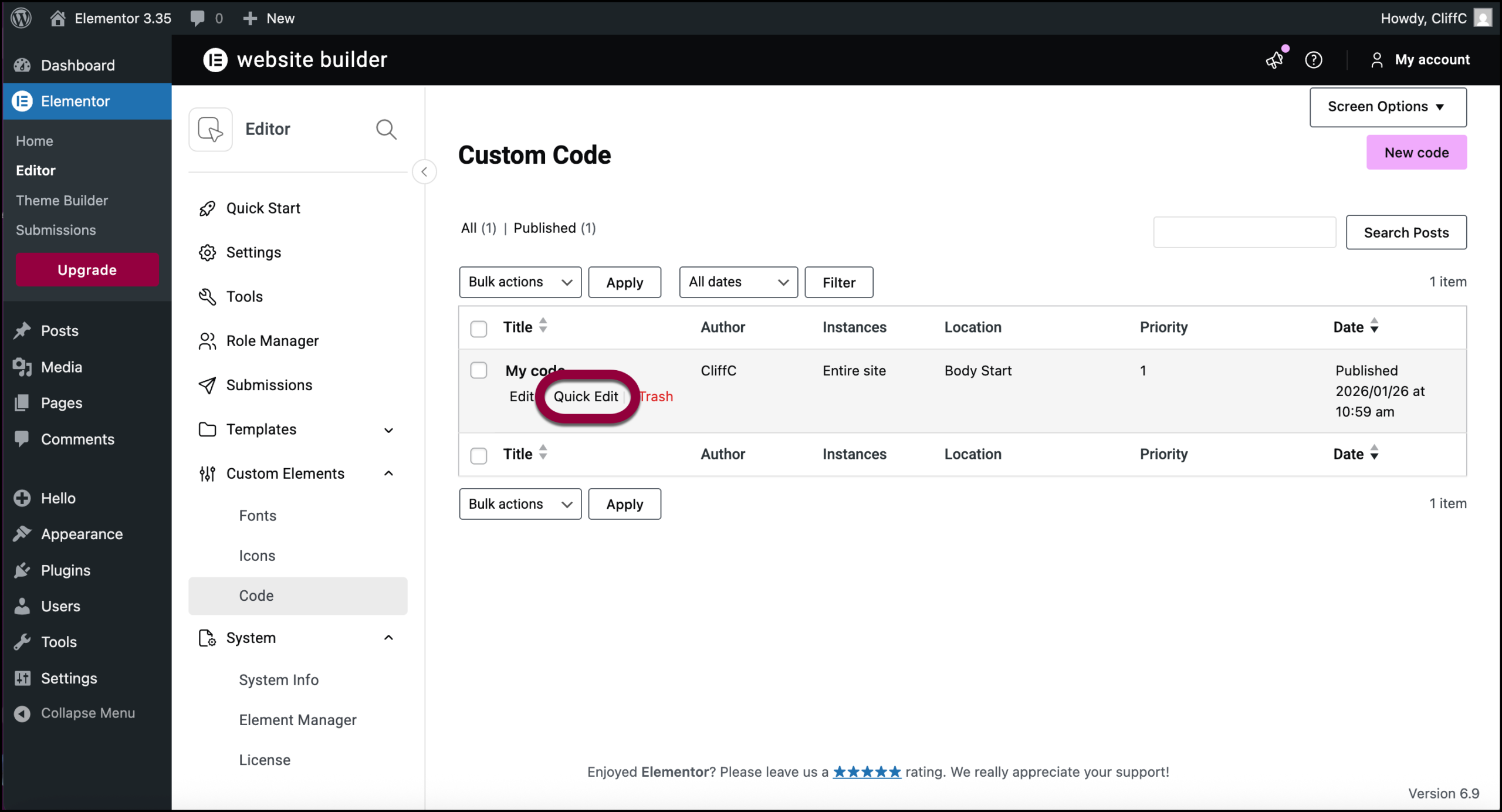This screenshot has height=812, width=1502.
Task: Open the What's New megaphone icon
Action: click(1274, 59)
